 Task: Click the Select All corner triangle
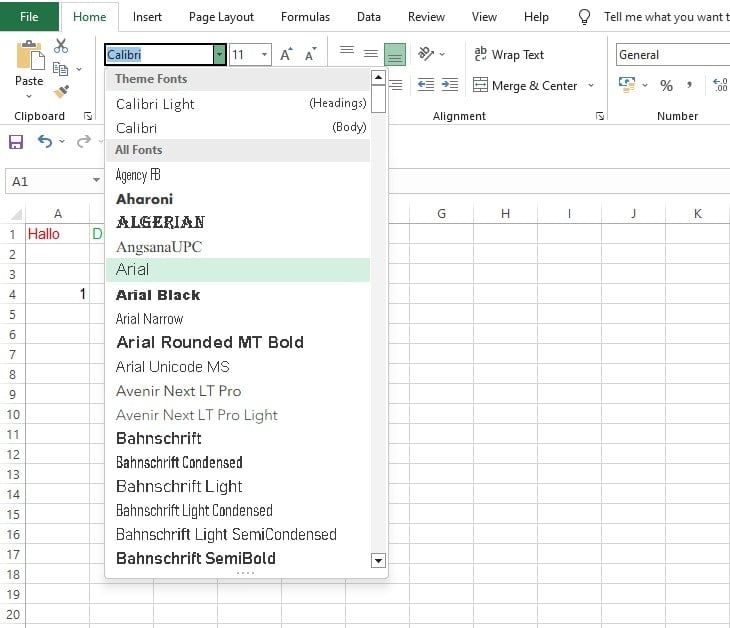click(16, 214)
